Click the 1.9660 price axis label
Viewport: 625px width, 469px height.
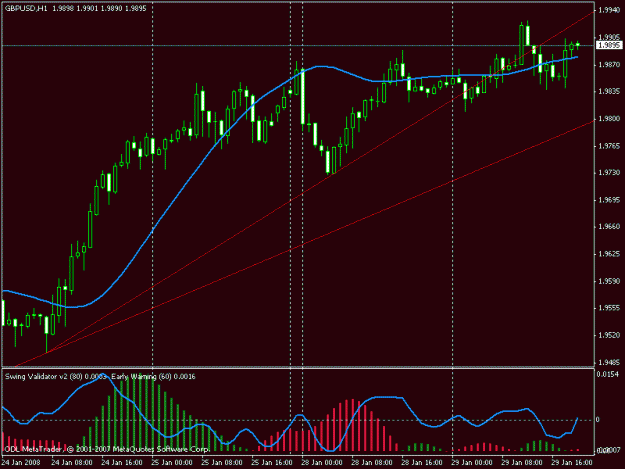[x=609, y=227]
